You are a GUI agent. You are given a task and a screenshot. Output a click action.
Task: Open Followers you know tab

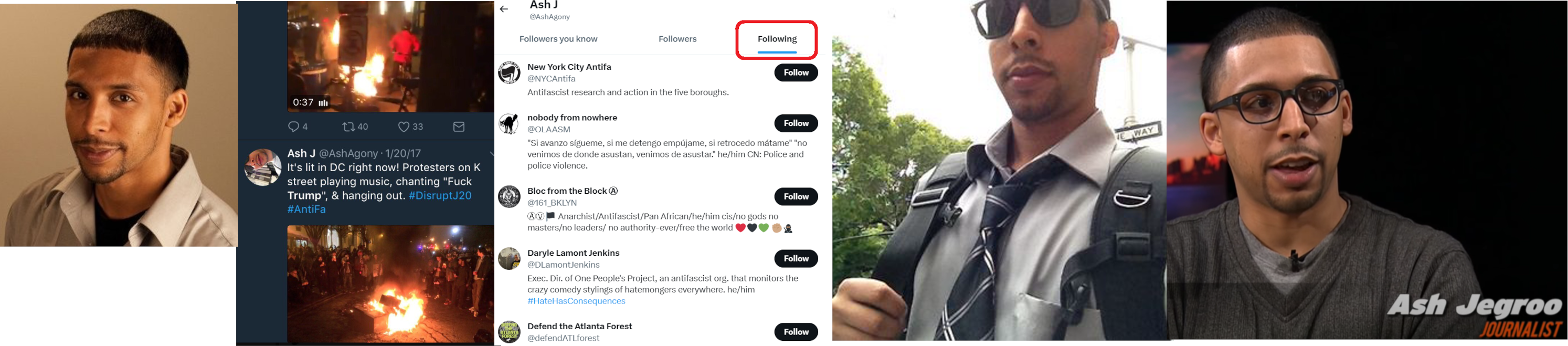coord(558,39)
